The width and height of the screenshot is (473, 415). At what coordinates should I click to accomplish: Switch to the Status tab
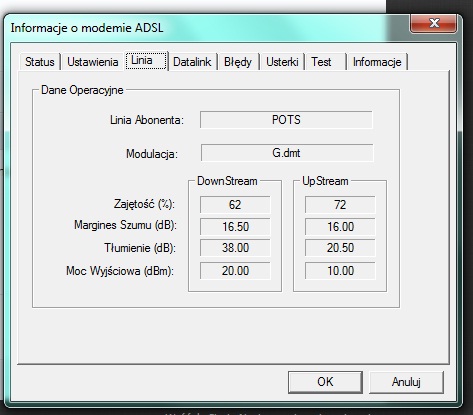[40, 62]
